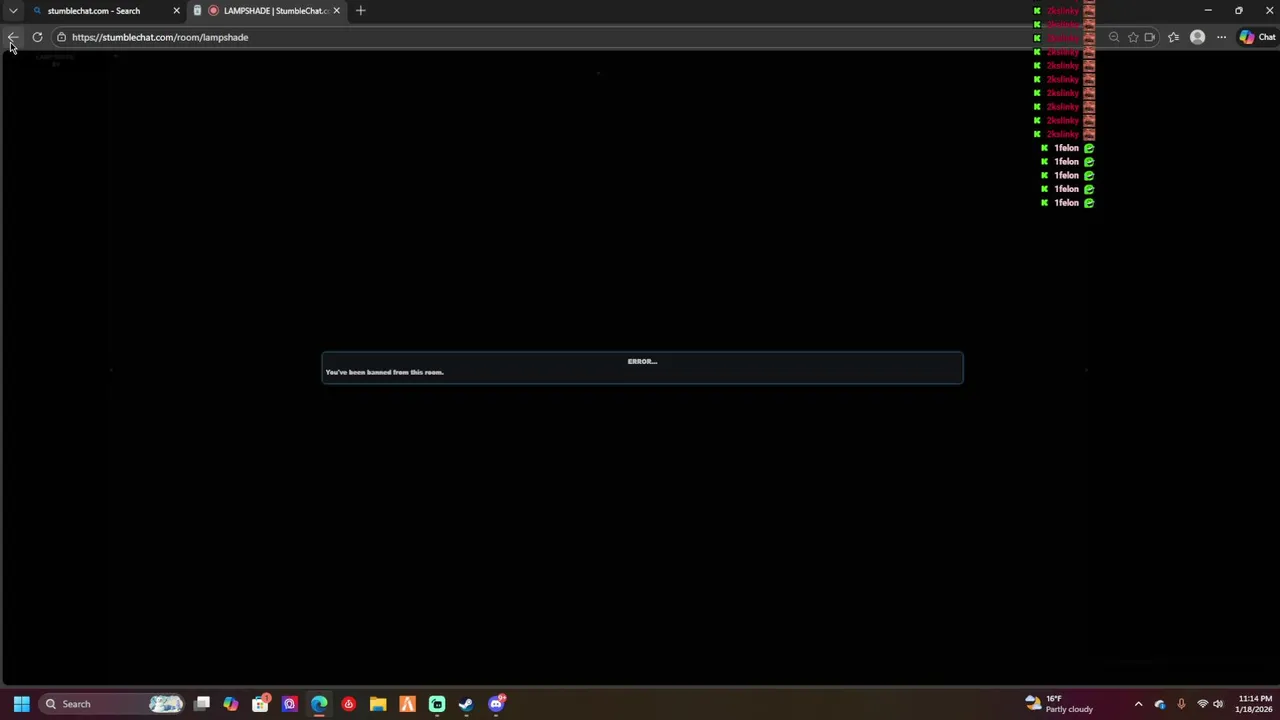Image resolution: width=1280 pixels, height=720 pixels.
Task: Click the OneDrive cloud tray icon
Action: point(1160,704)
